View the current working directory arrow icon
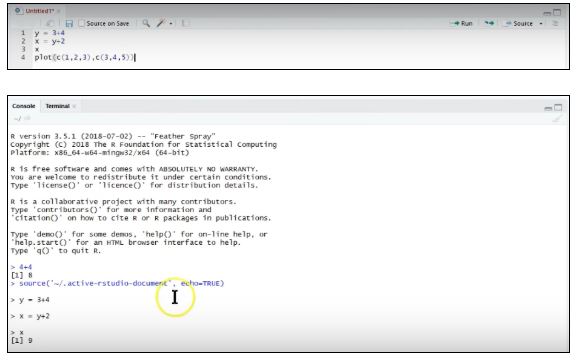Viewport: 577px width, 361px height. [27, 118]
